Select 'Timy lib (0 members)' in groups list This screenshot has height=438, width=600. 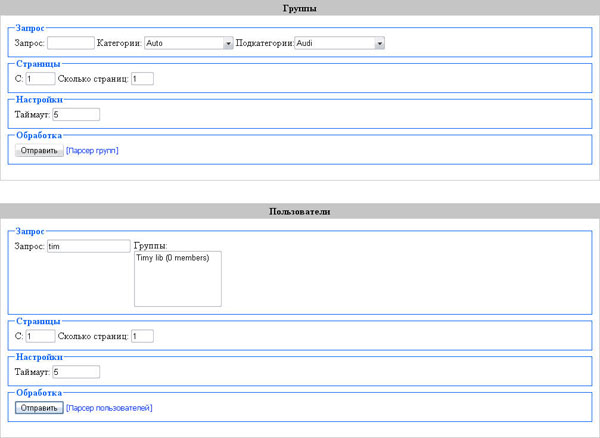point(172,258)
